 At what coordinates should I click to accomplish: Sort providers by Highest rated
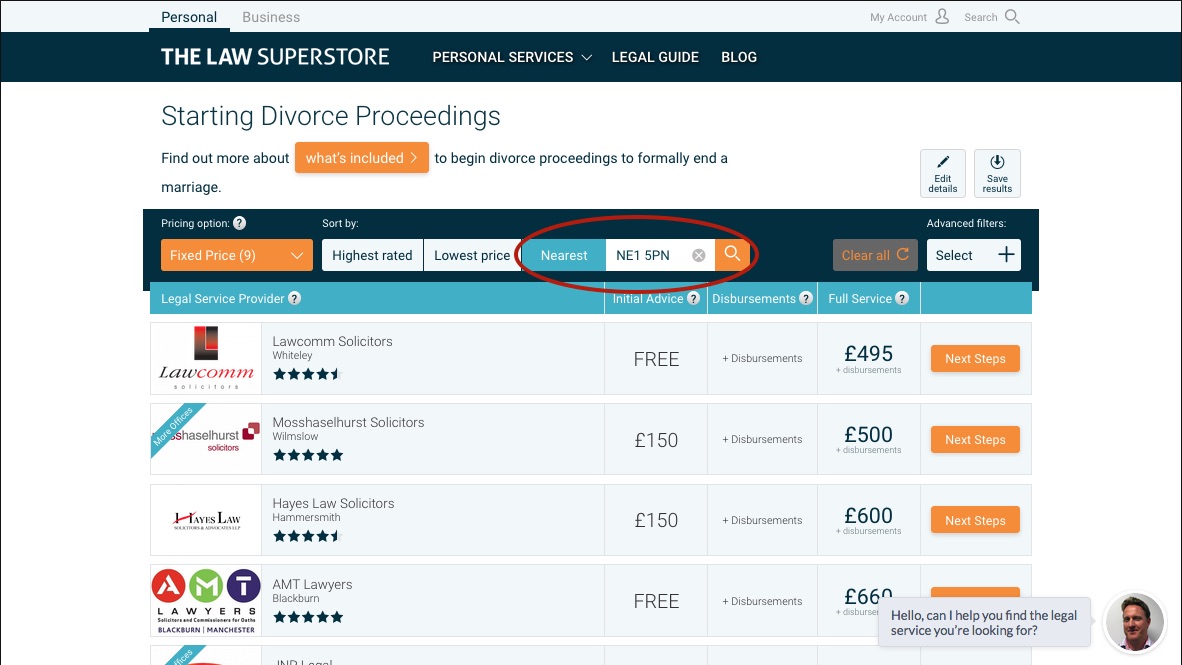click(372, 255)
